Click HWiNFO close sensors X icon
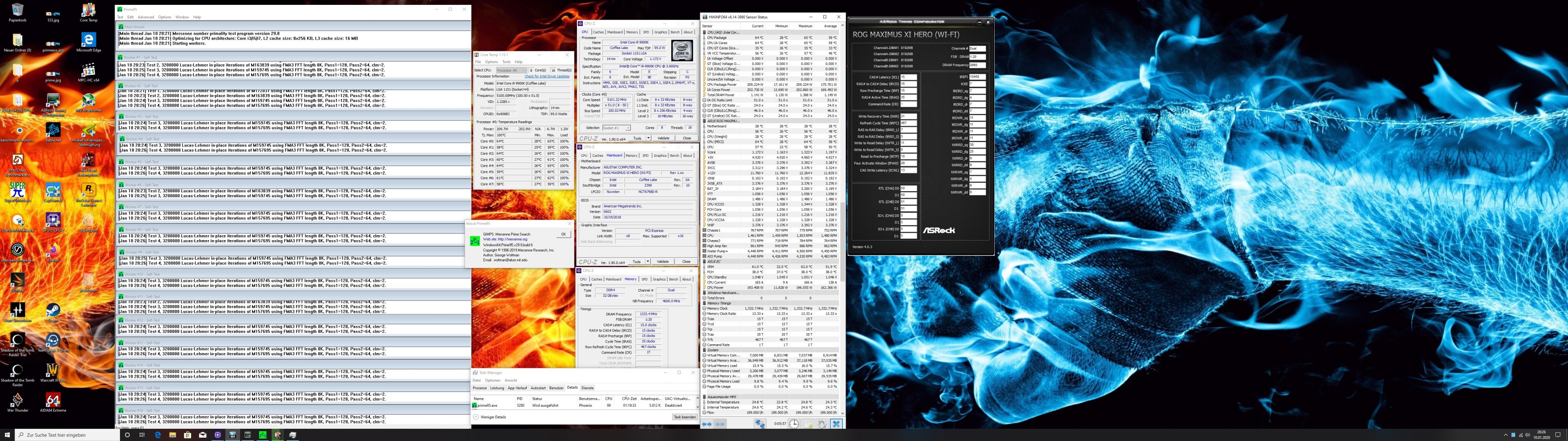This screenshot has width=1568, height=441. coord(836,424)
